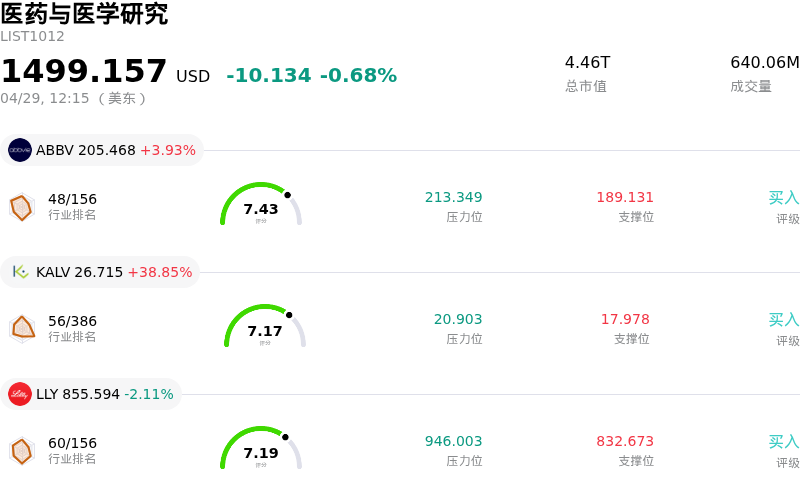
Task: Click the 医药与医学研究 sector title
Action: tap(84, 14)
